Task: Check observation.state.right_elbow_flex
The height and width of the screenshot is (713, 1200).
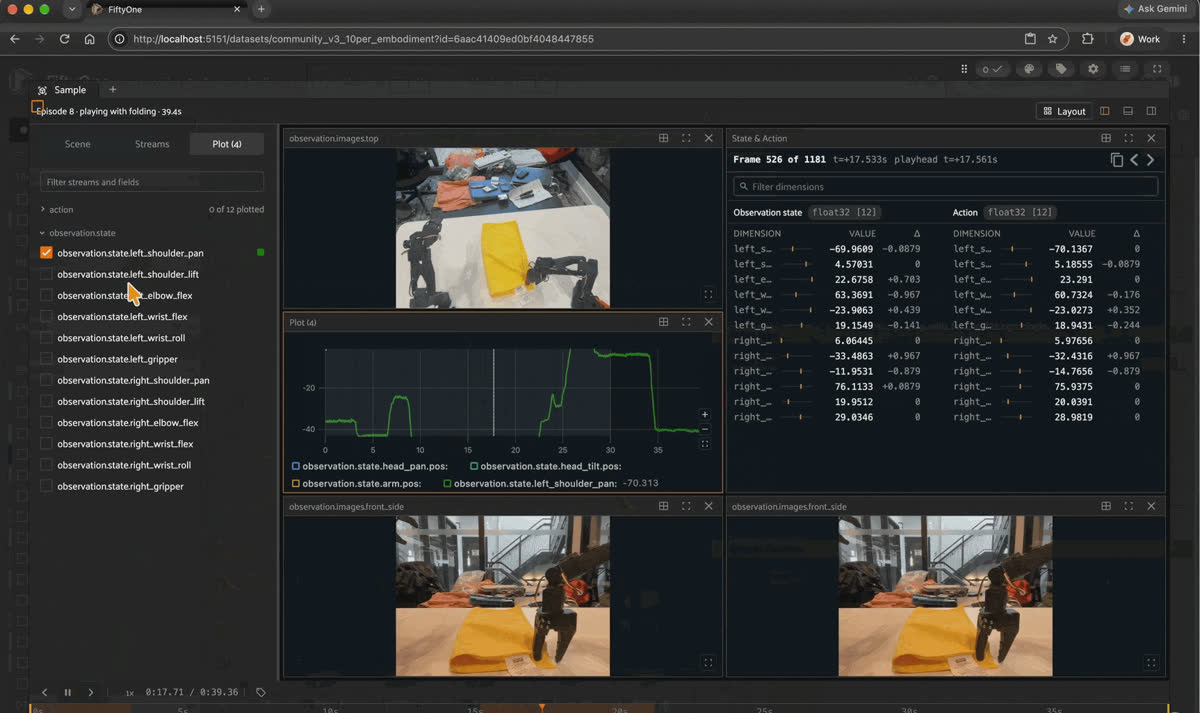Action: pos(46,423)
